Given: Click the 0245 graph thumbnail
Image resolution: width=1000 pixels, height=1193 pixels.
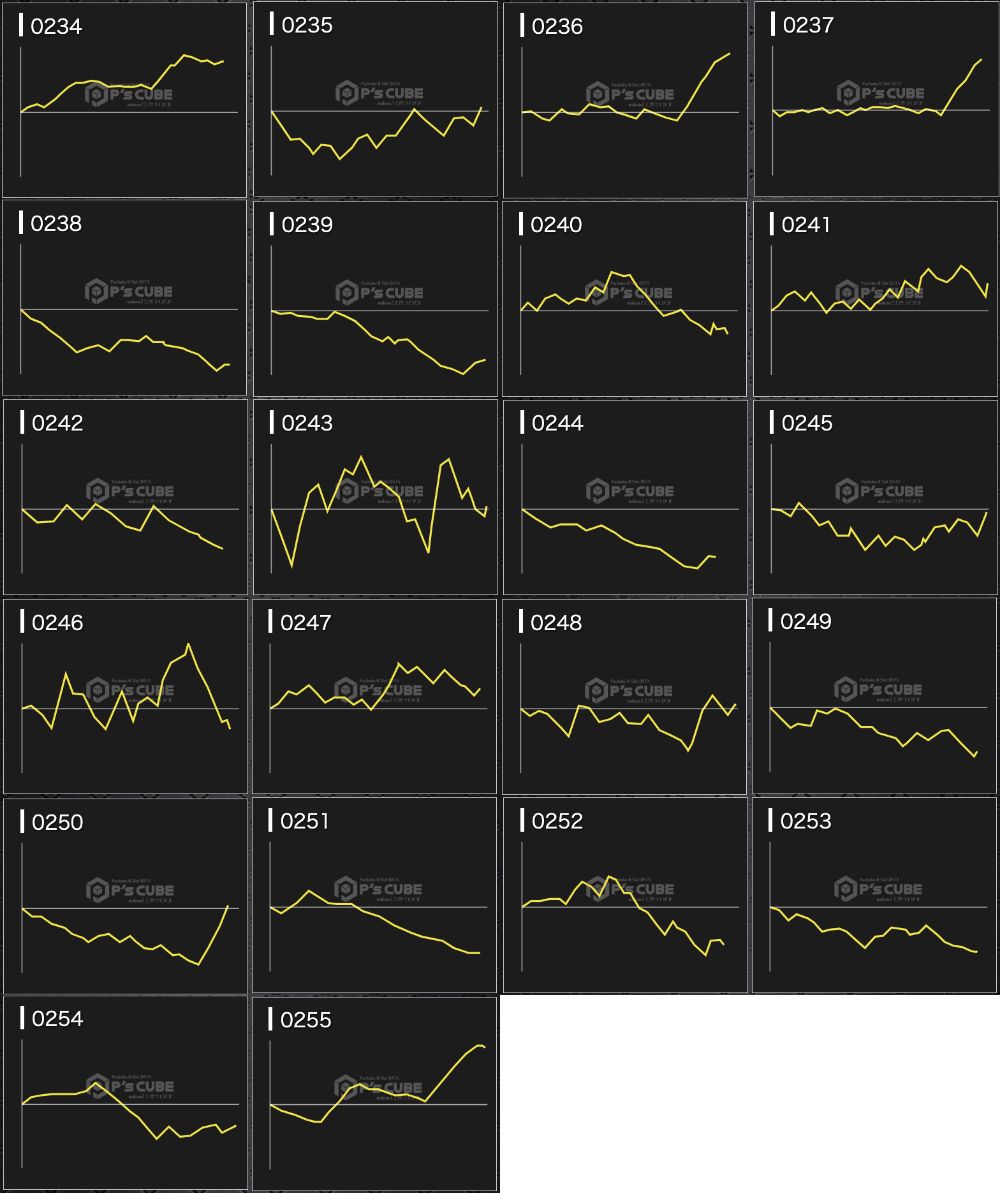Looking at the screenshot, I should click(875, 498).
